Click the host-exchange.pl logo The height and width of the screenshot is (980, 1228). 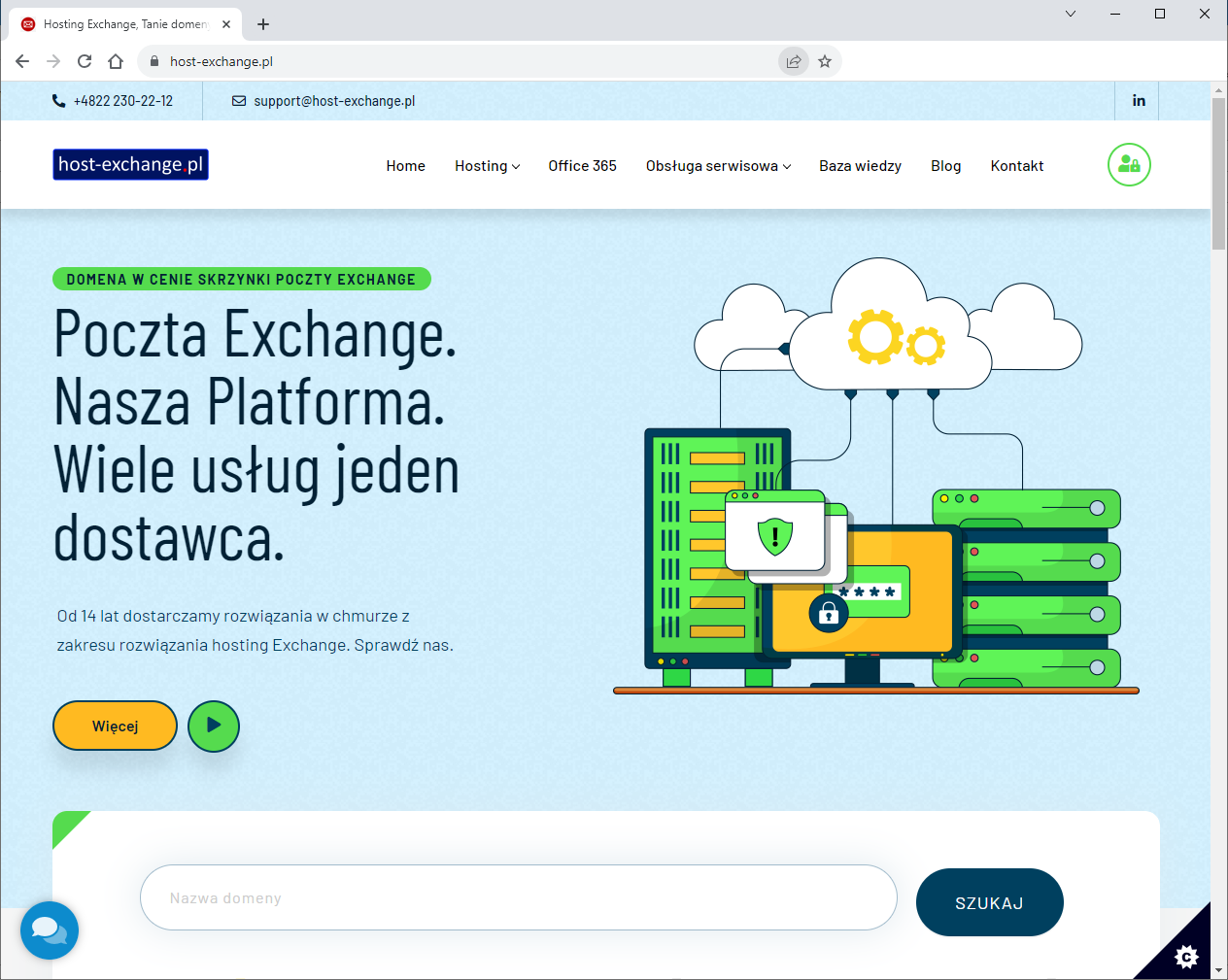click(x=130, y=164)
